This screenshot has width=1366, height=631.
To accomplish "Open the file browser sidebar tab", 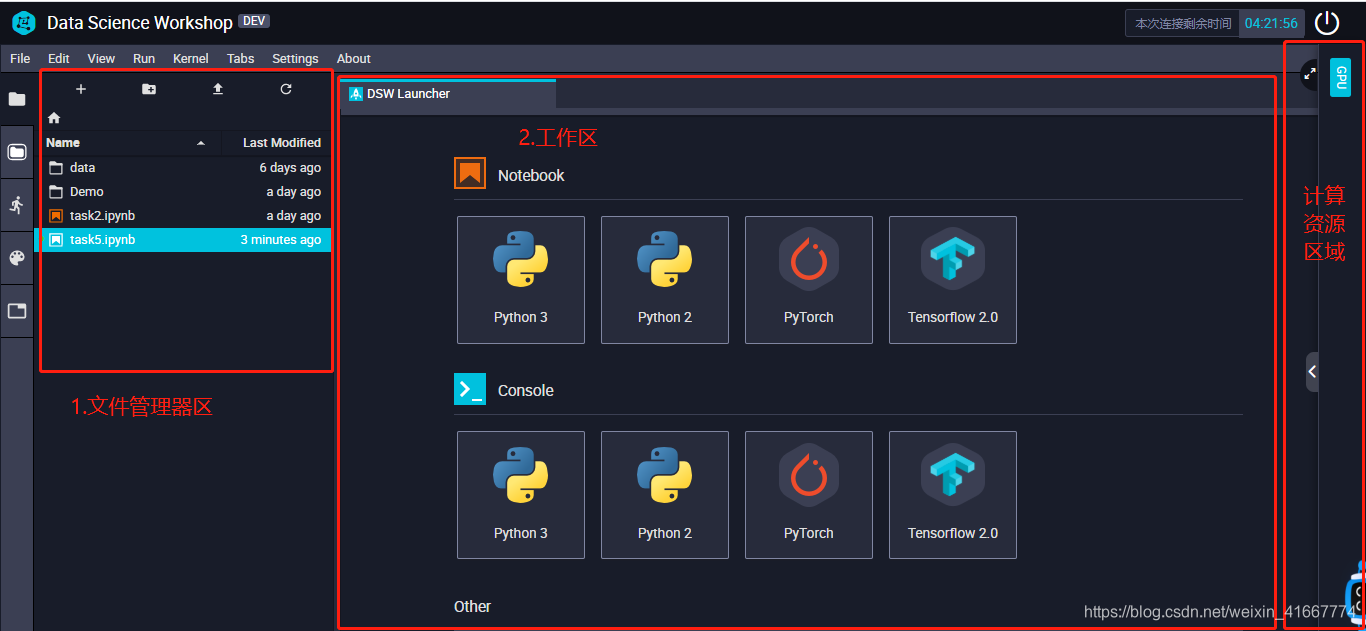I will [17, 152].
